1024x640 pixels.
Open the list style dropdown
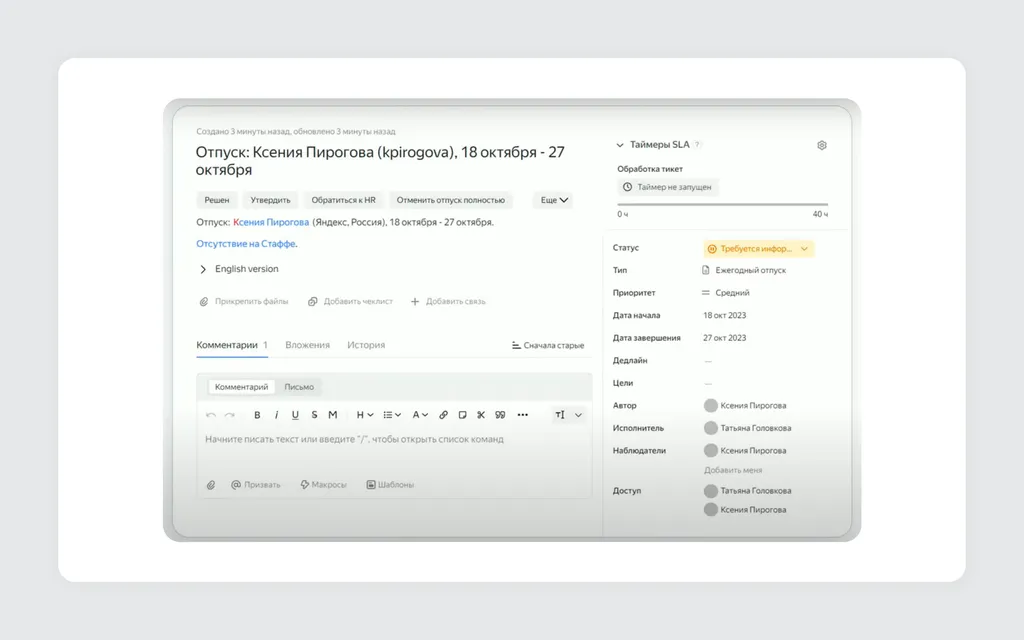coord(392,415)
